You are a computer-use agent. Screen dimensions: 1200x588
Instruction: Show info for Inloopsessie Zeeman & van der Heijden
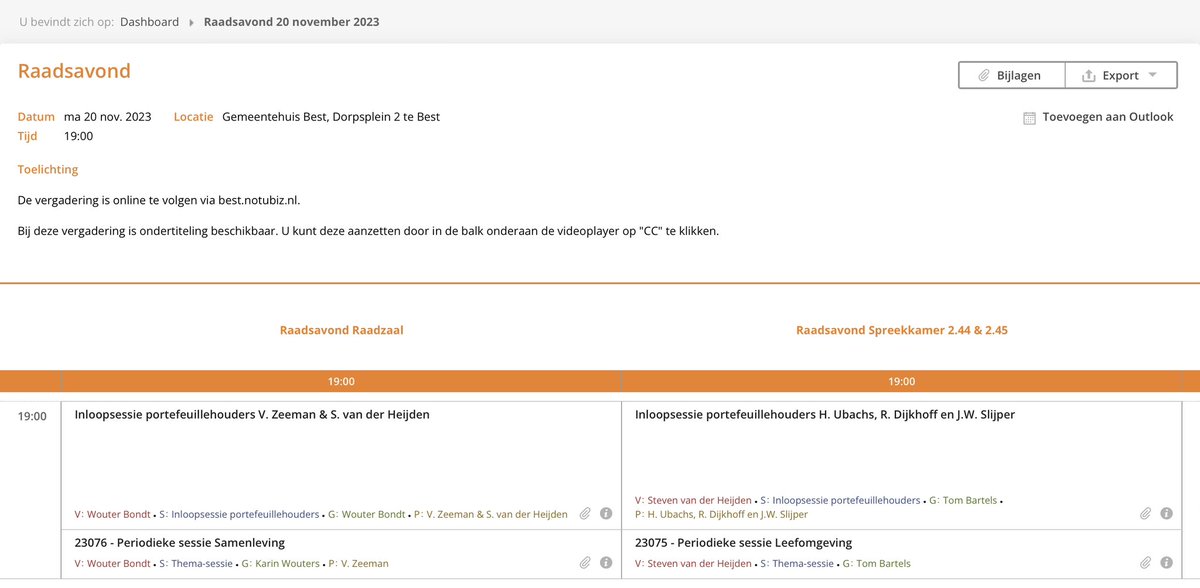[x=606, y=514]
